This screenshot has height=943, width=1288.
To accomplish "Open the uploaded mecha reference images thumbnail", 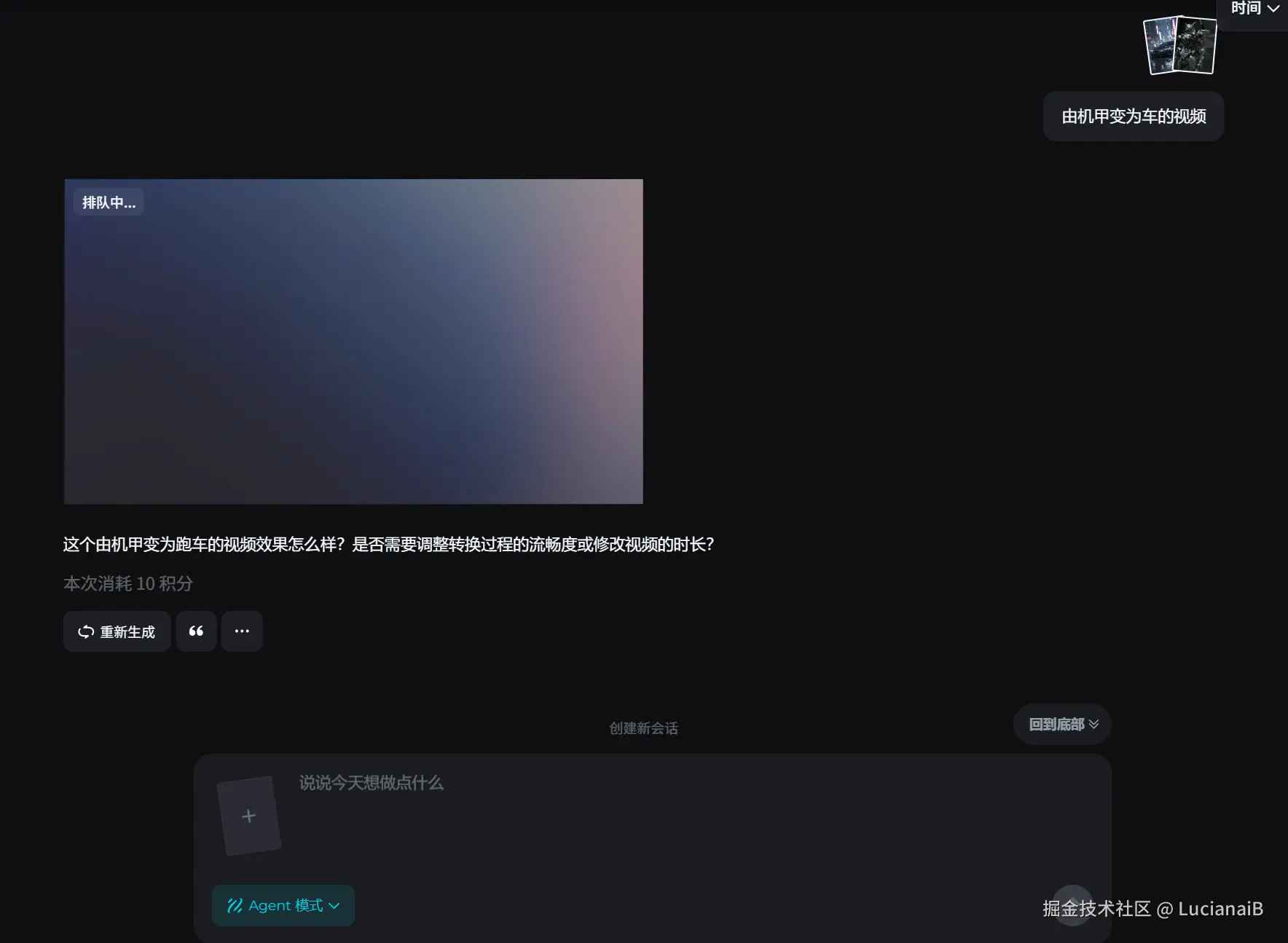I will (x=1180, y=45).
